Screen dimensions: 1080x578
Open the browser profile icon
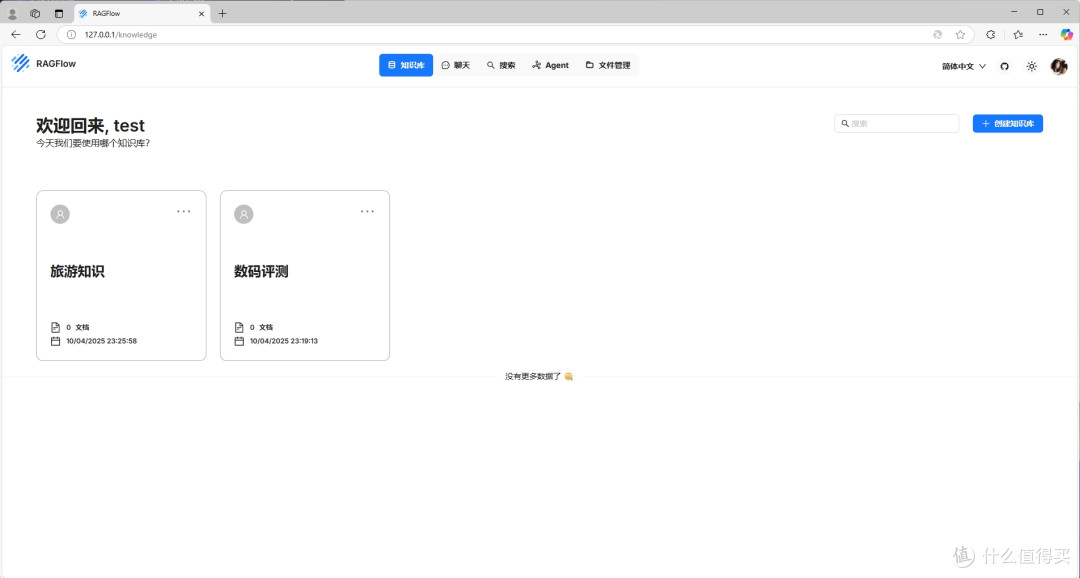[x=12, y=14]
